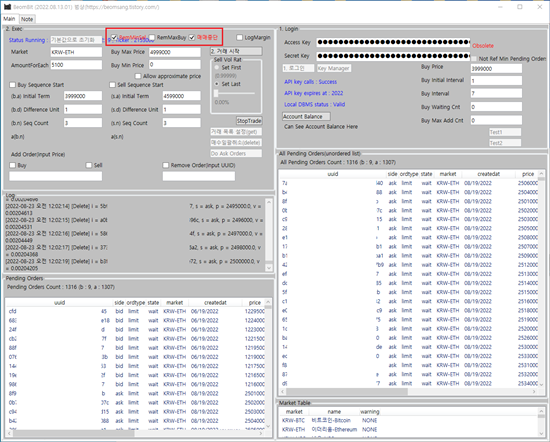The image size is (550, 442).
Task: Click the cancel buy orders (delete) button
Action: [236, 142]
